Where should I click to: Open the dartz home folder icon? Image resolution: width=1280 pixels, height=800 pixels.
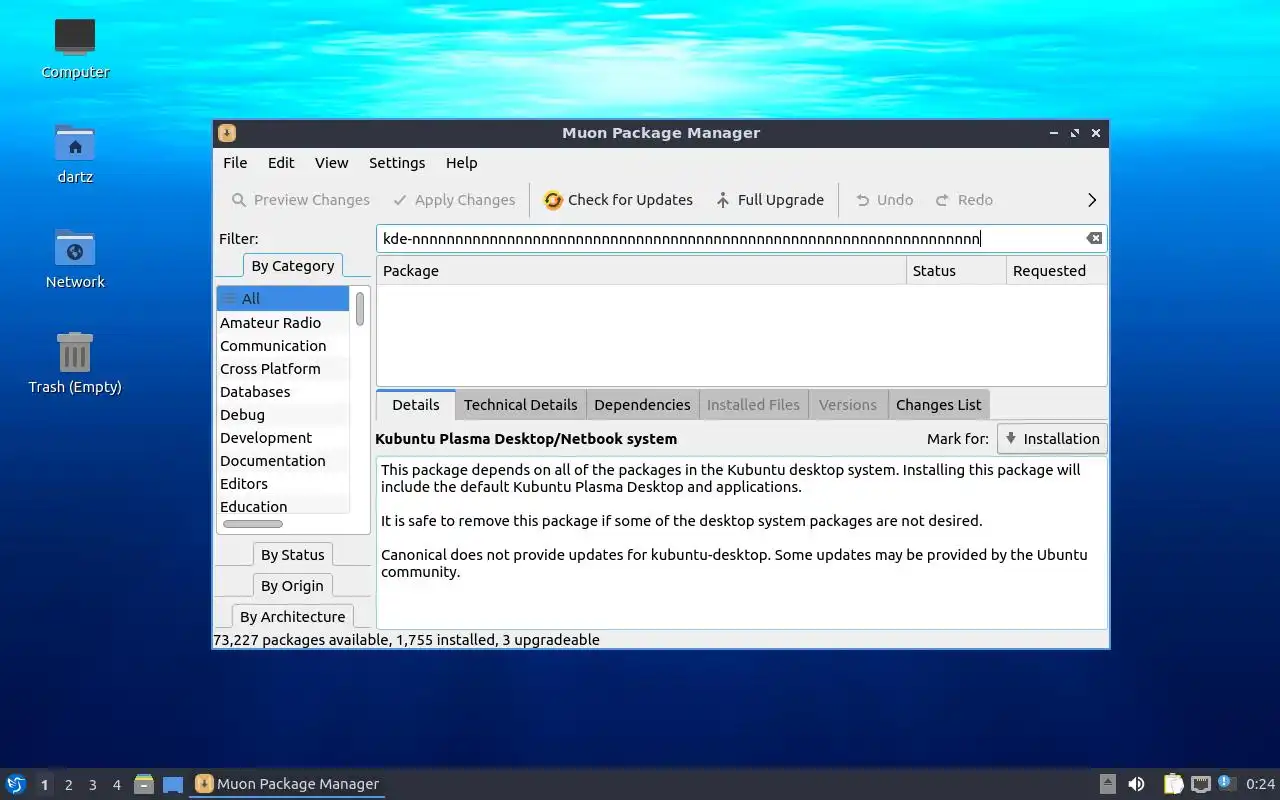(x=75, y=153)
